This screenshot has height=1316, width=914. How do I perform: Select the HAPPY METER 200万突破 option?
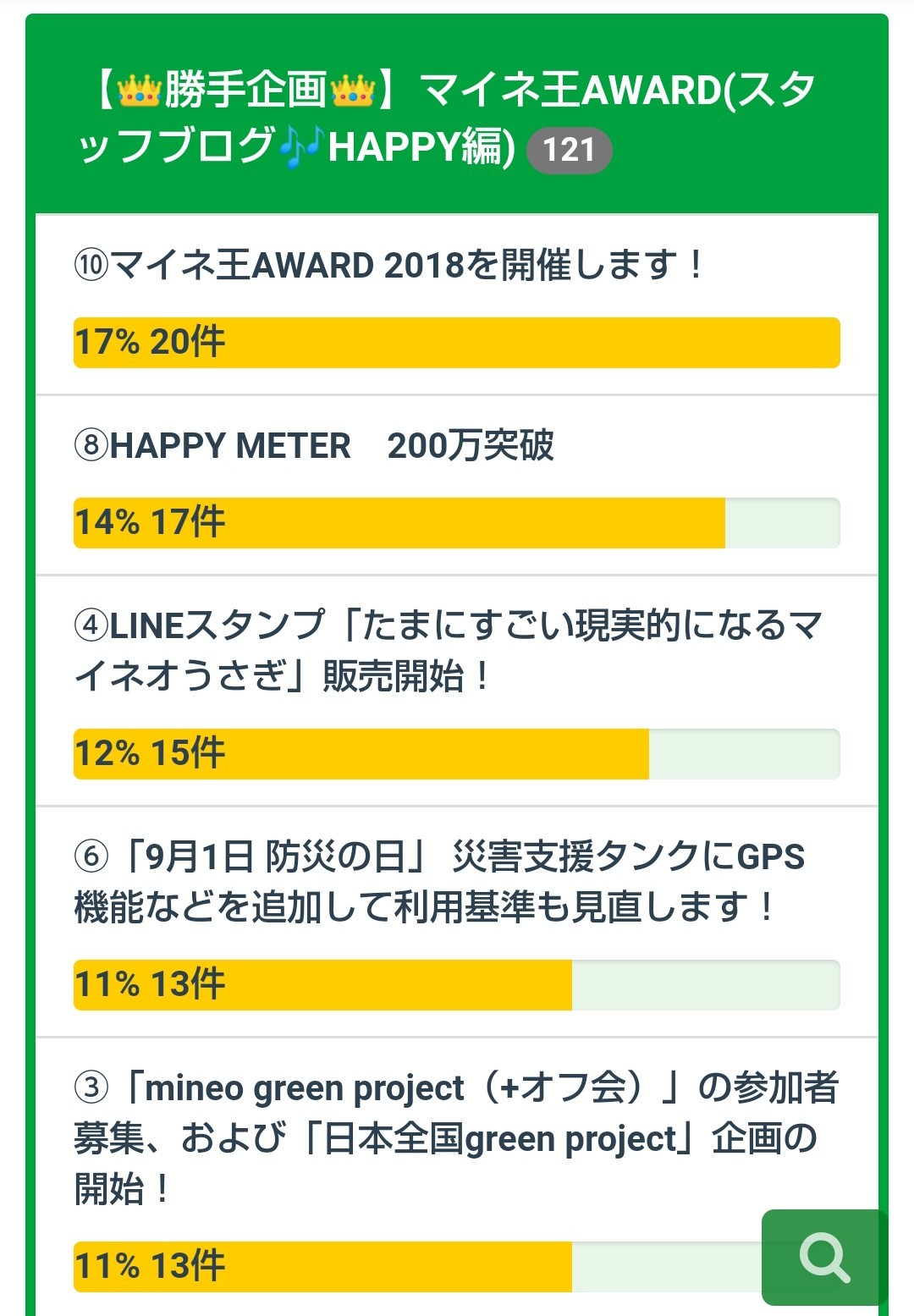tap(332, 445)
